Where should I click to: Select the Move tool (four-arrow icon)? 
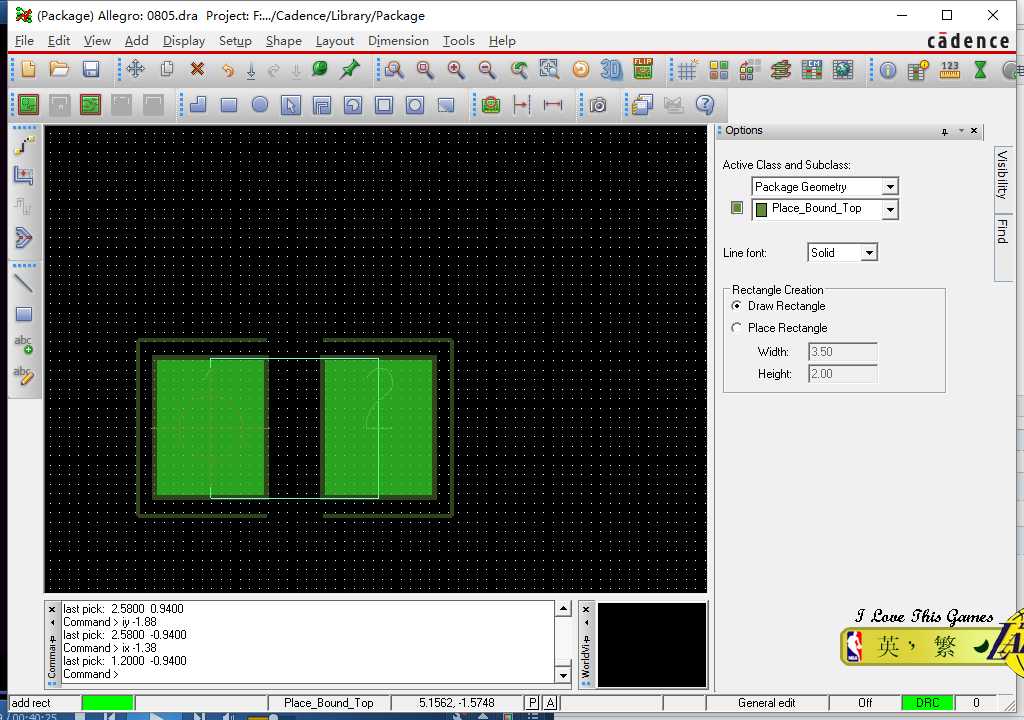pos(136,69)
